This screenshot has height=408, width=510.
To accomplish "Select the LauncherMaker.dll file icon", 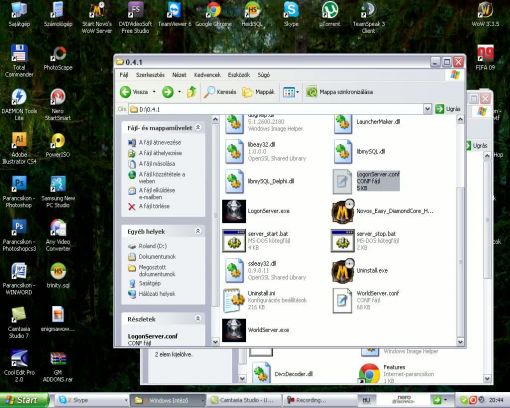I will coord(343,124).
